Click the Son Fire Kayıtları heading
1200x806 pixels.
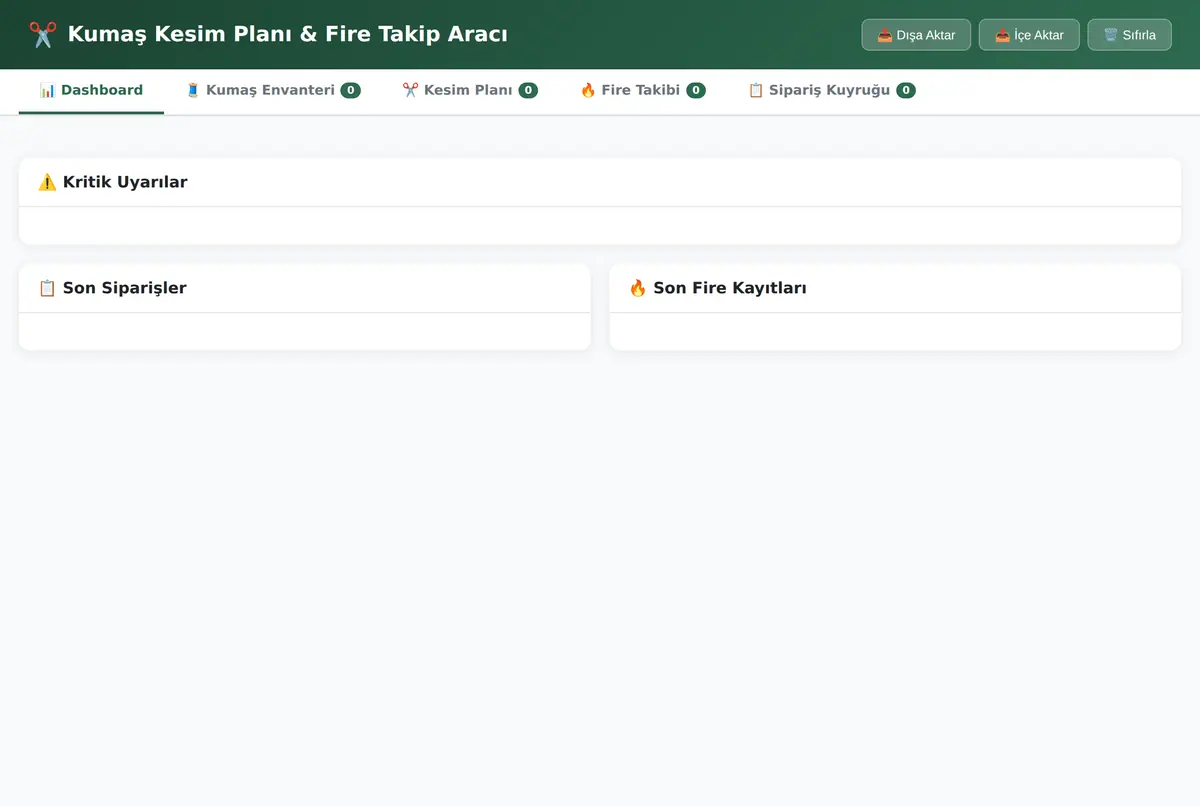(x=718, y=288)
